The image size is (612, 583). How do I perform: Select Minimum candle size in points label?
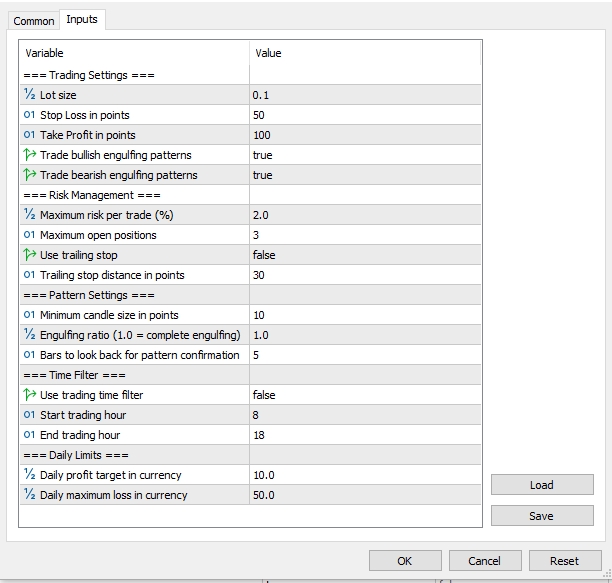tap(109, 315)
